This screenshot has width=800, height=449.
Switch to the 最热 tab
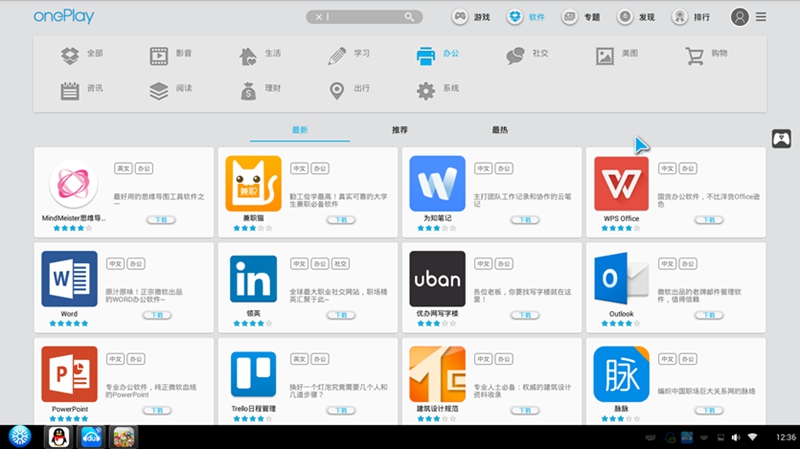pyautogui.click(x=499, y=130)
